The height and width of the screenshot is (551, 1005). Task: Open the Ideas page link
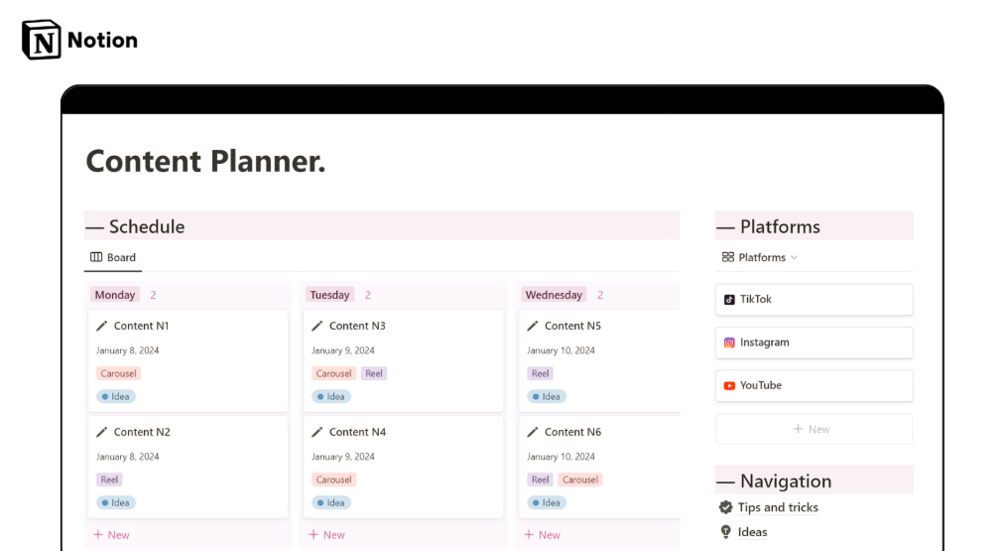(752, 532)
